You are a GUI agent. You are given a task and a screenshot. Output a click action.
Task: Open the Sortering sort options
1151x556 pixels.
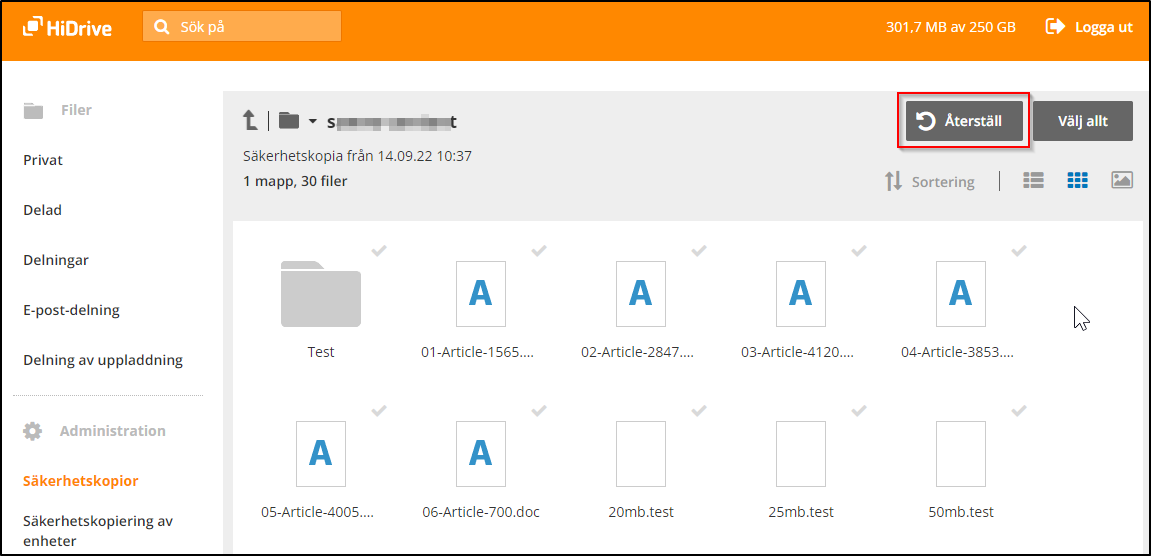[930, 182]
